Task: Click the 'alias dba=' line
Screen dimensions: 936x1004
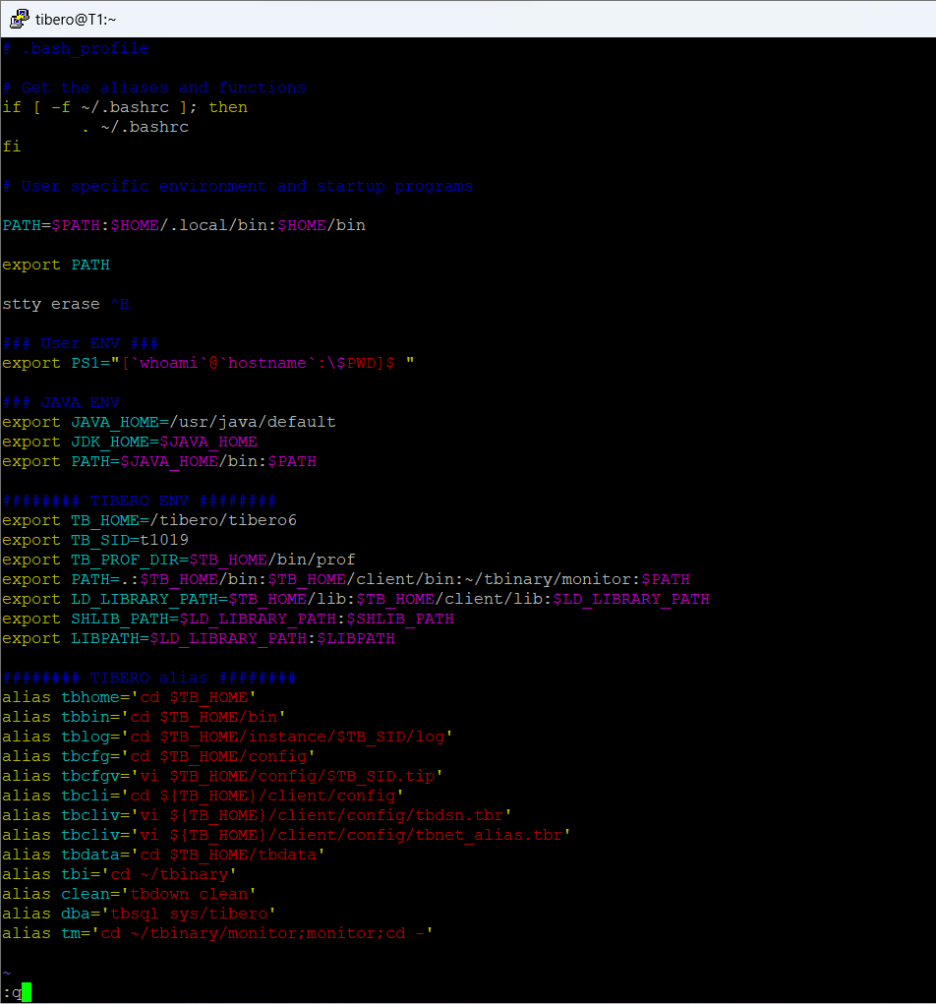Action: coord(139,914)
